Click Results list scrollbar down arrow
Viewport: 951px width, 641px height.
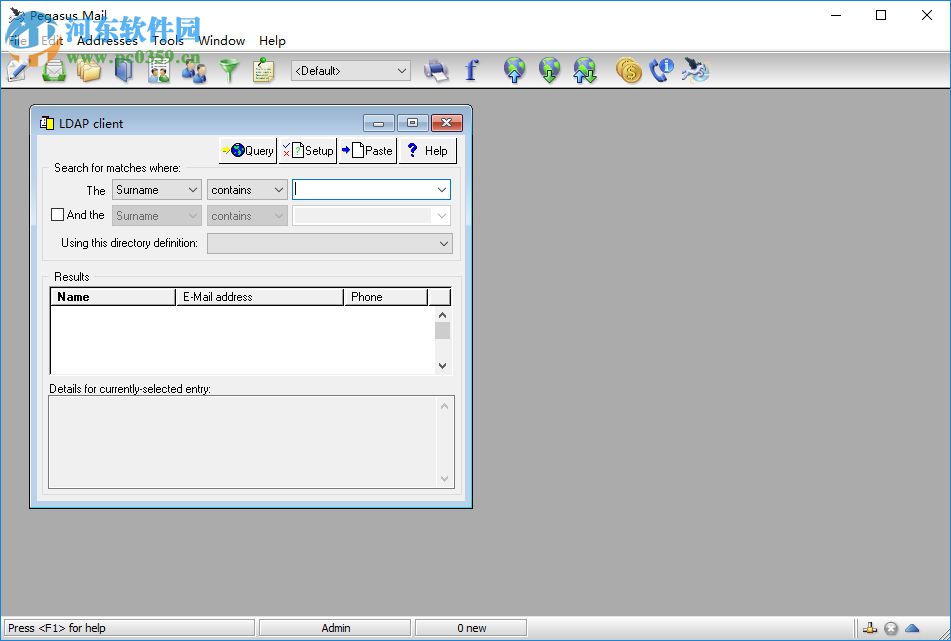coord(442,366)
